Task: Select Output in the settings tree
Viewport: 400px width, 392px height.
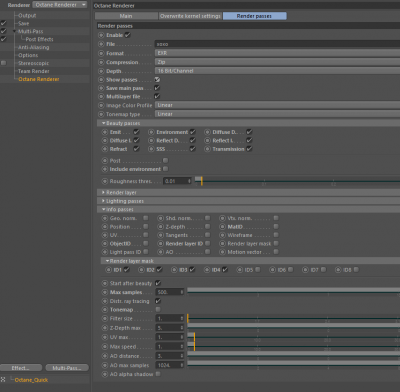Action: point(27,15)
